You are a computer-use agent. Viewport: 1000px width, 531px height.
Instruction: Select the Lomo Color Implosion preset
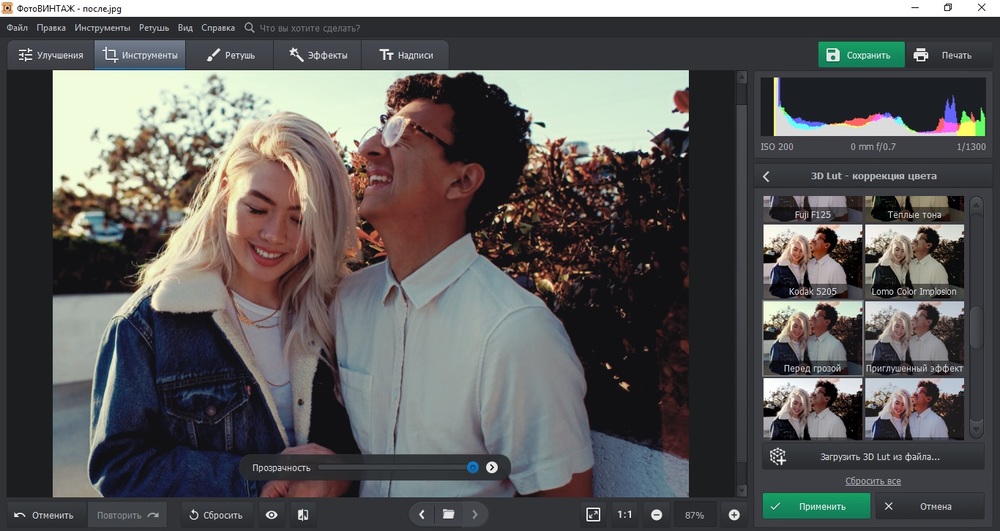915,261
